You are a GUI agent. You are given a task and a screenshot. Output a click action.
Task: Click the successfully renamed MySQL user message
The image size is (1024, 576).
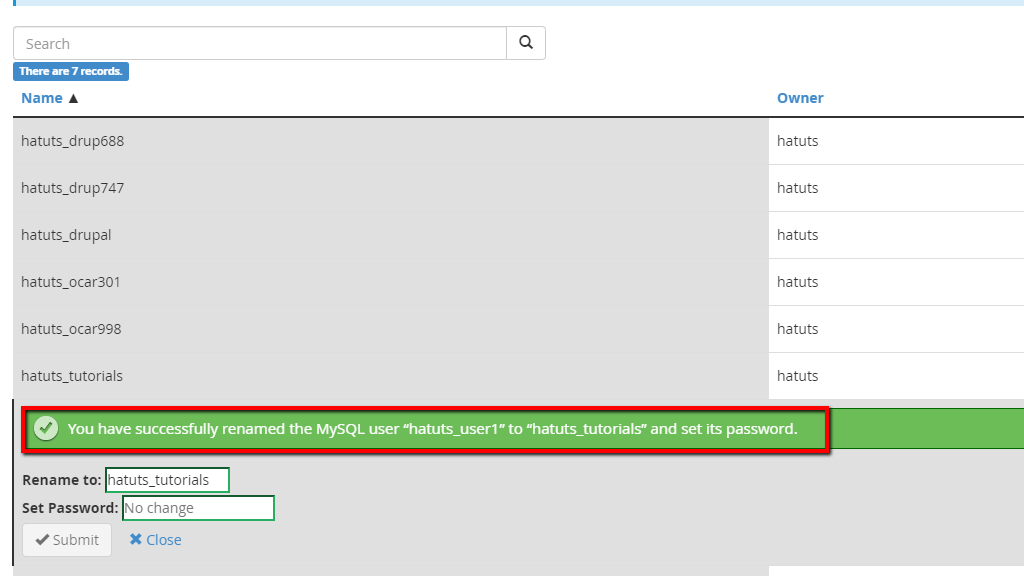click(432, 429)
